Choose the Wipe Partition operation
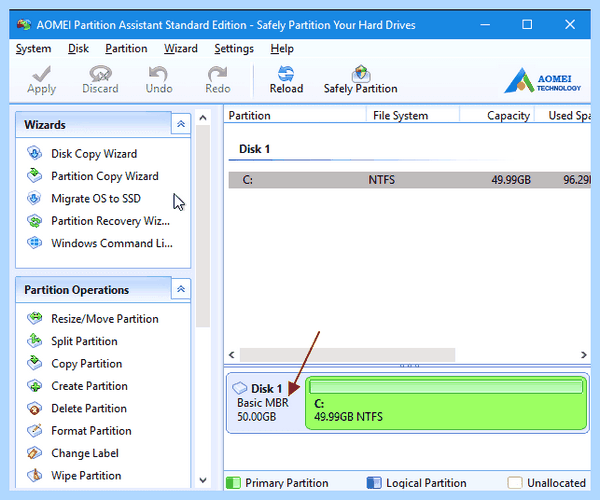This screenshot has height=500, width=600. point(86,475)
